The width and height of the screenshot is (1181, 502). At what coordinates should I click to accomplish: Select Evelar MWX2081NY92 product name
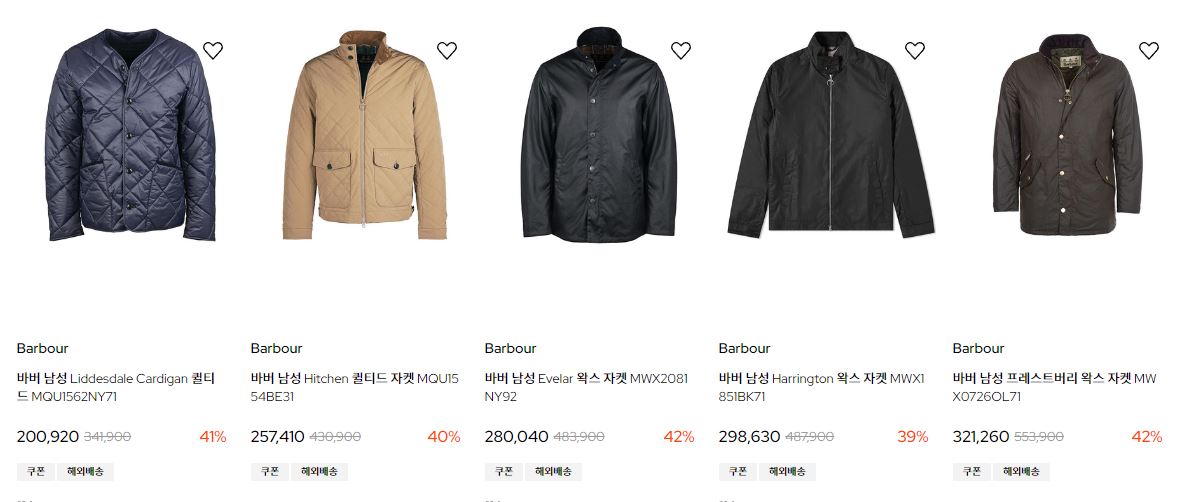[586, 387]
